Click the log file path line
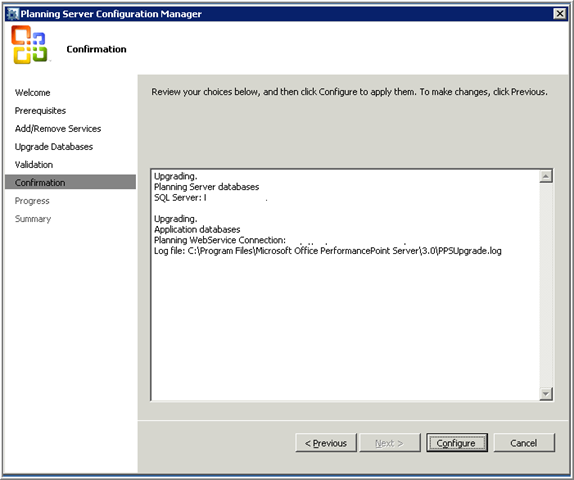This screenshot has width=574, height=480. point(328,251)
